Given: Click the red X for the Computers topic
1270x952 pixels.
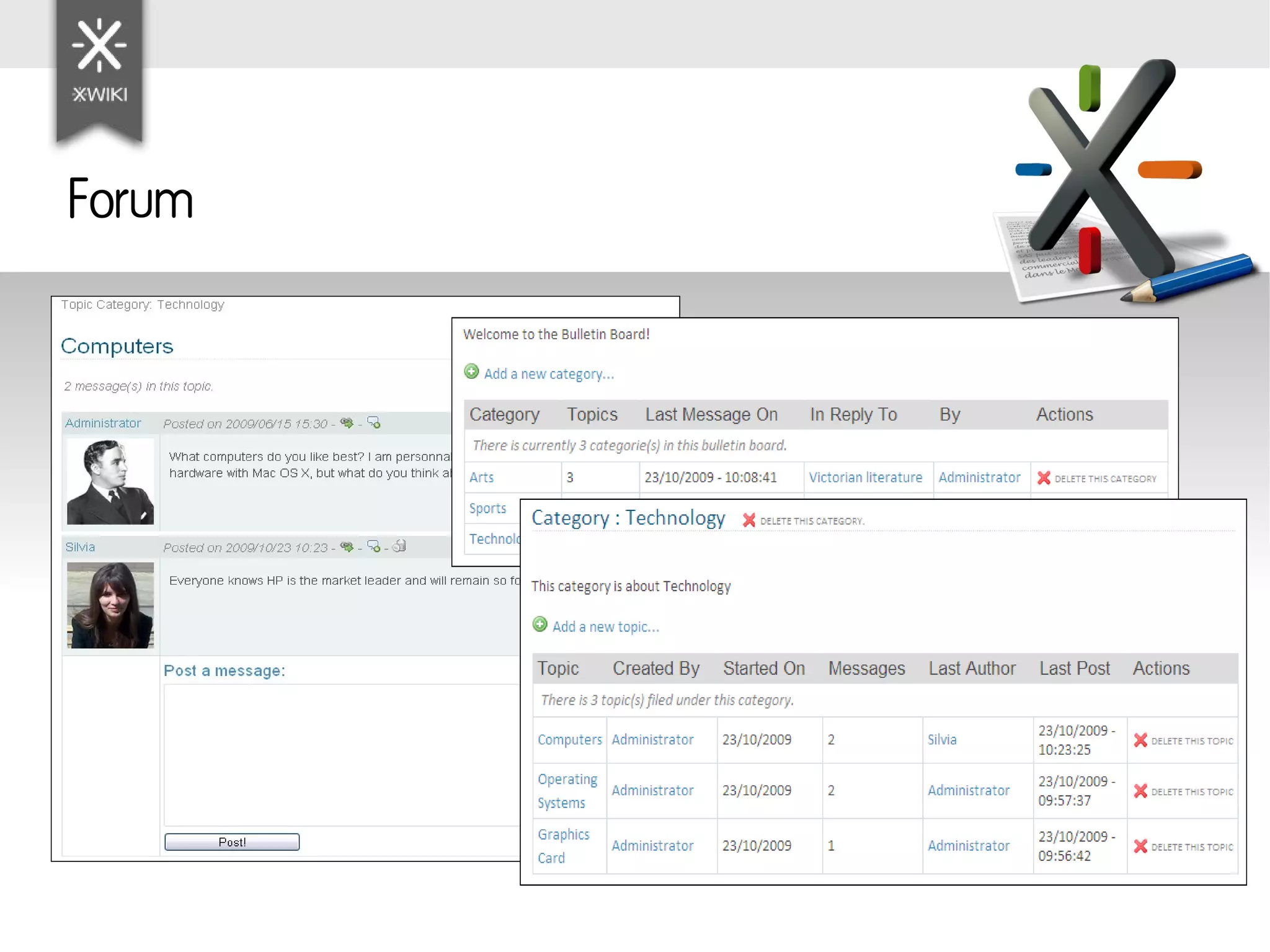Looking at the screenshot, I should (x=1140, y=740).
